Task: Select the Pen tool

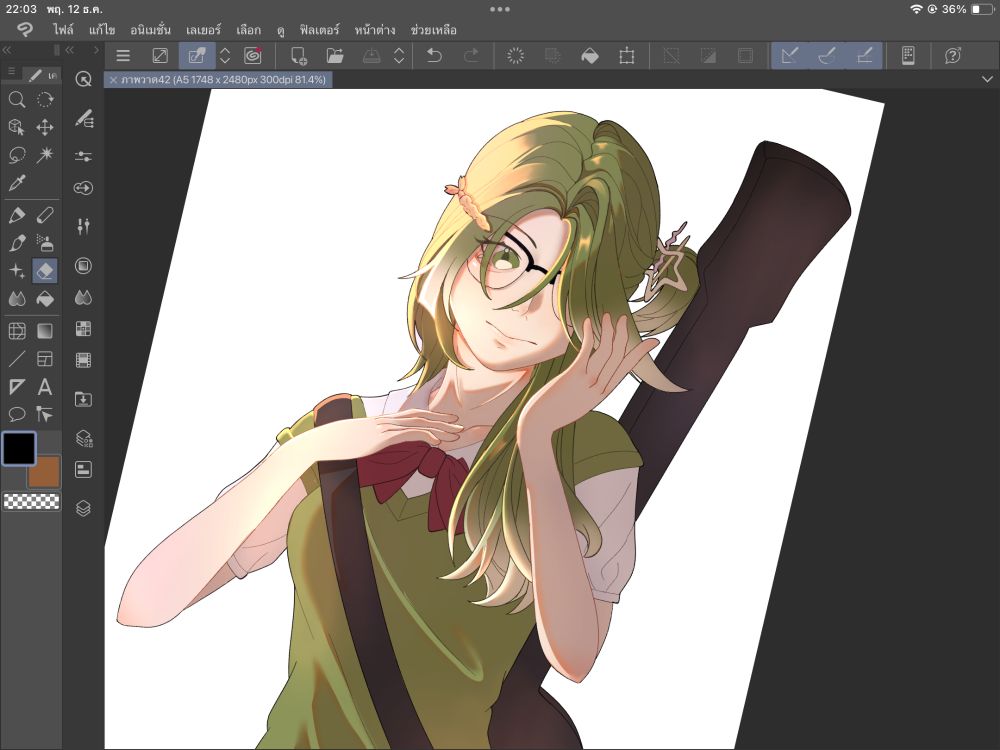Action: (x=17, y=215)
